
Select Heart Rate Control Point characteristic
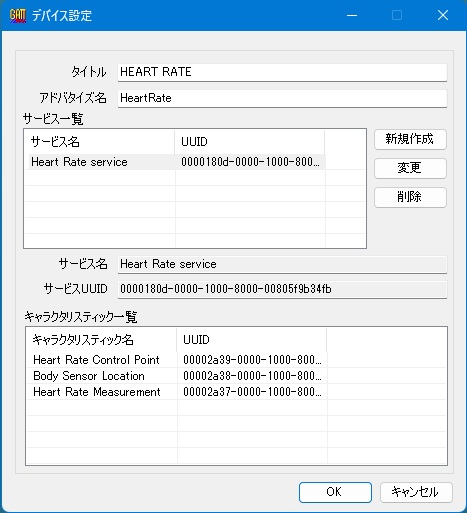click(177, 360)
